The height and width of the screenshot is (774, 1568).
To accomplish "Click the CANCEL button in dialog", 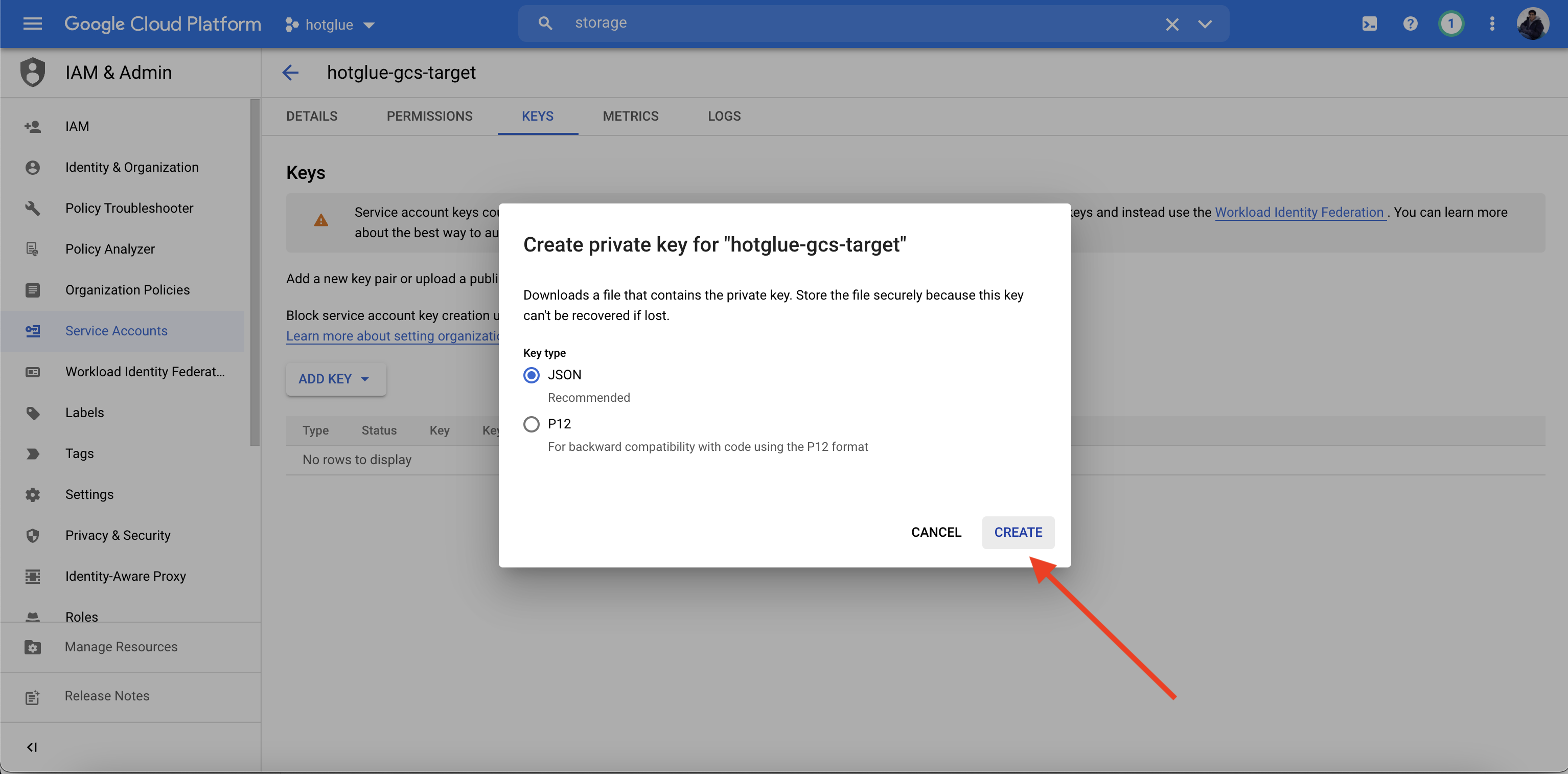I will tap(936, 532).
